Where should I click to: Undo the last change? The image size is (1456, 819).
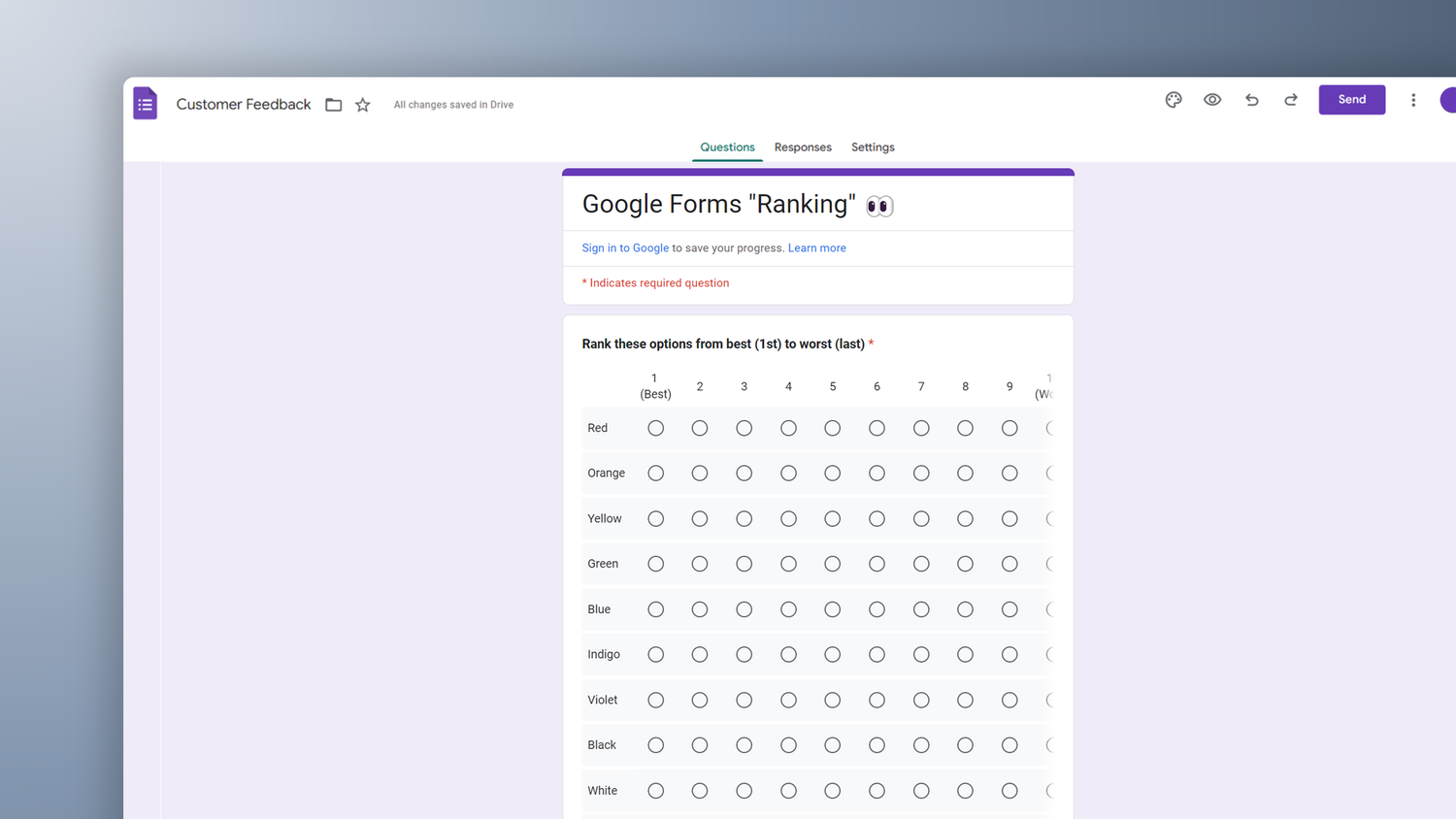[x=1251, y=99]
